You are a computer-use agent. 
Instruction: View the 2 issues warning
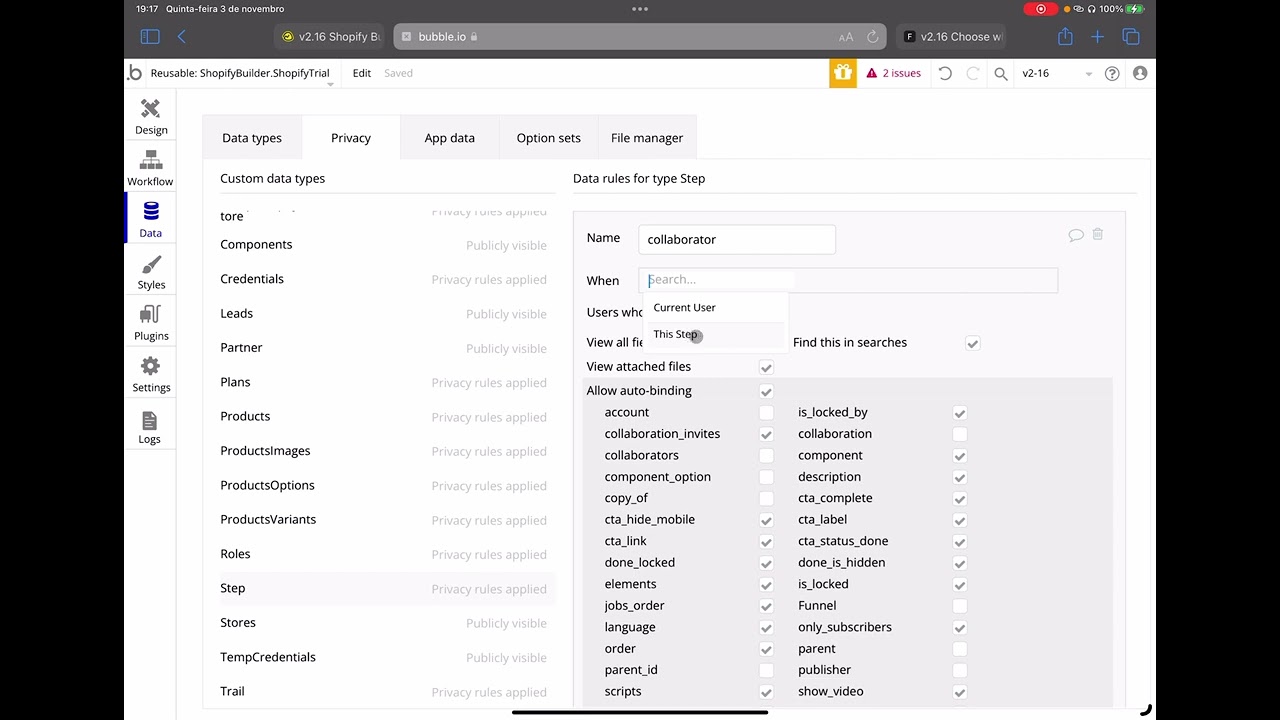tap(894, 73)
